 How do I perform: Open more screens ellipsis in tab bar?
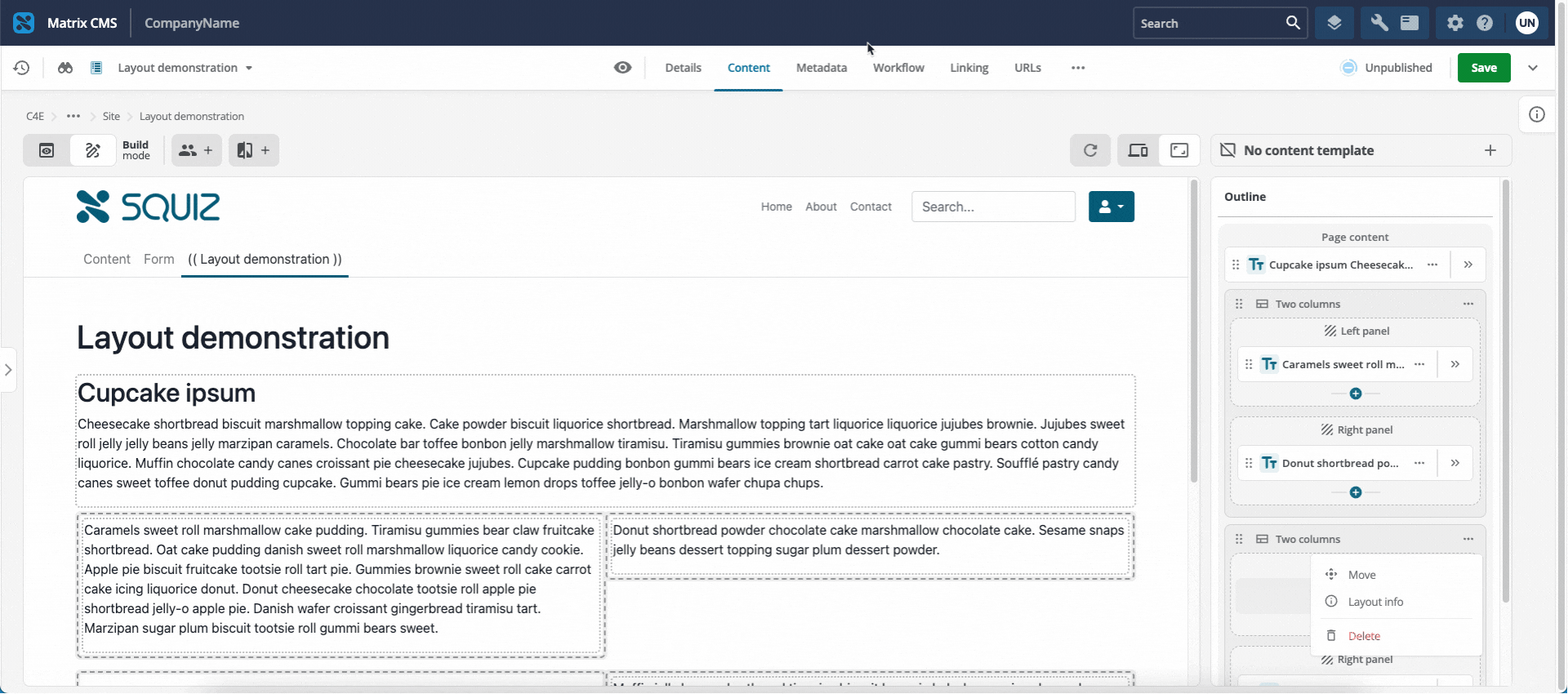tap(1078, 68)
